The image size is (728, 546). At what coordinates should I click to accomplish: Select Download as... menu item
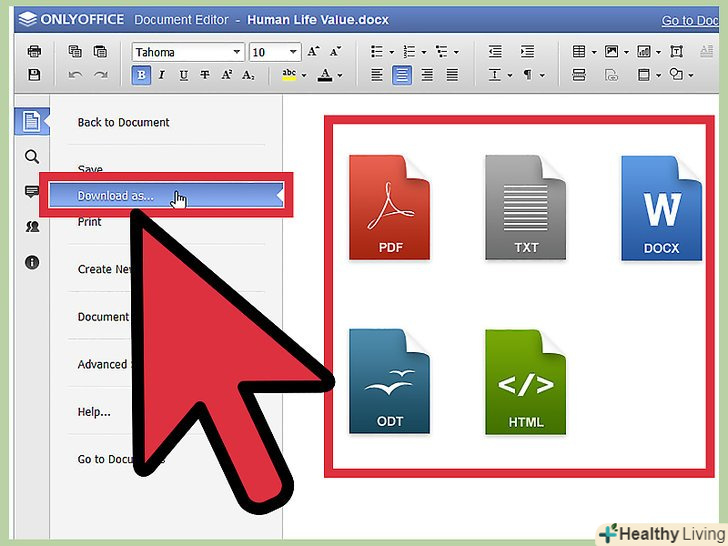[166, 195]
